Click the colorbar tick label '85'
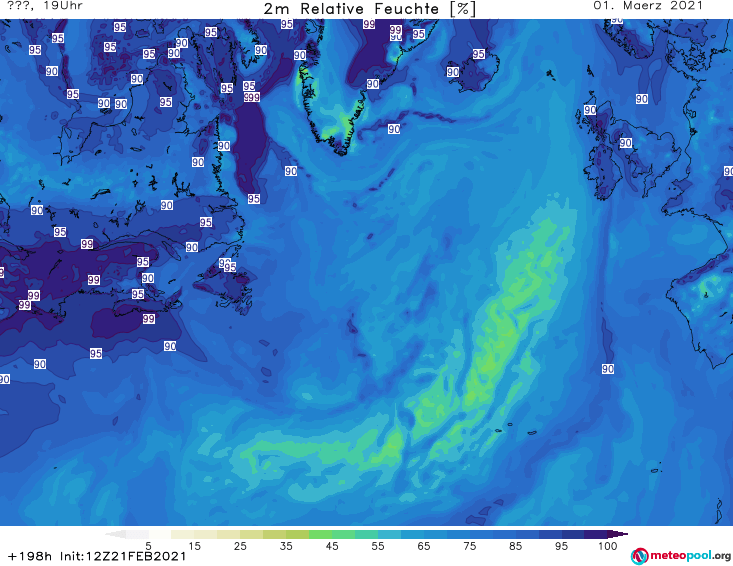Viewport: 733px width, 566px height. [x=515, y=546]
